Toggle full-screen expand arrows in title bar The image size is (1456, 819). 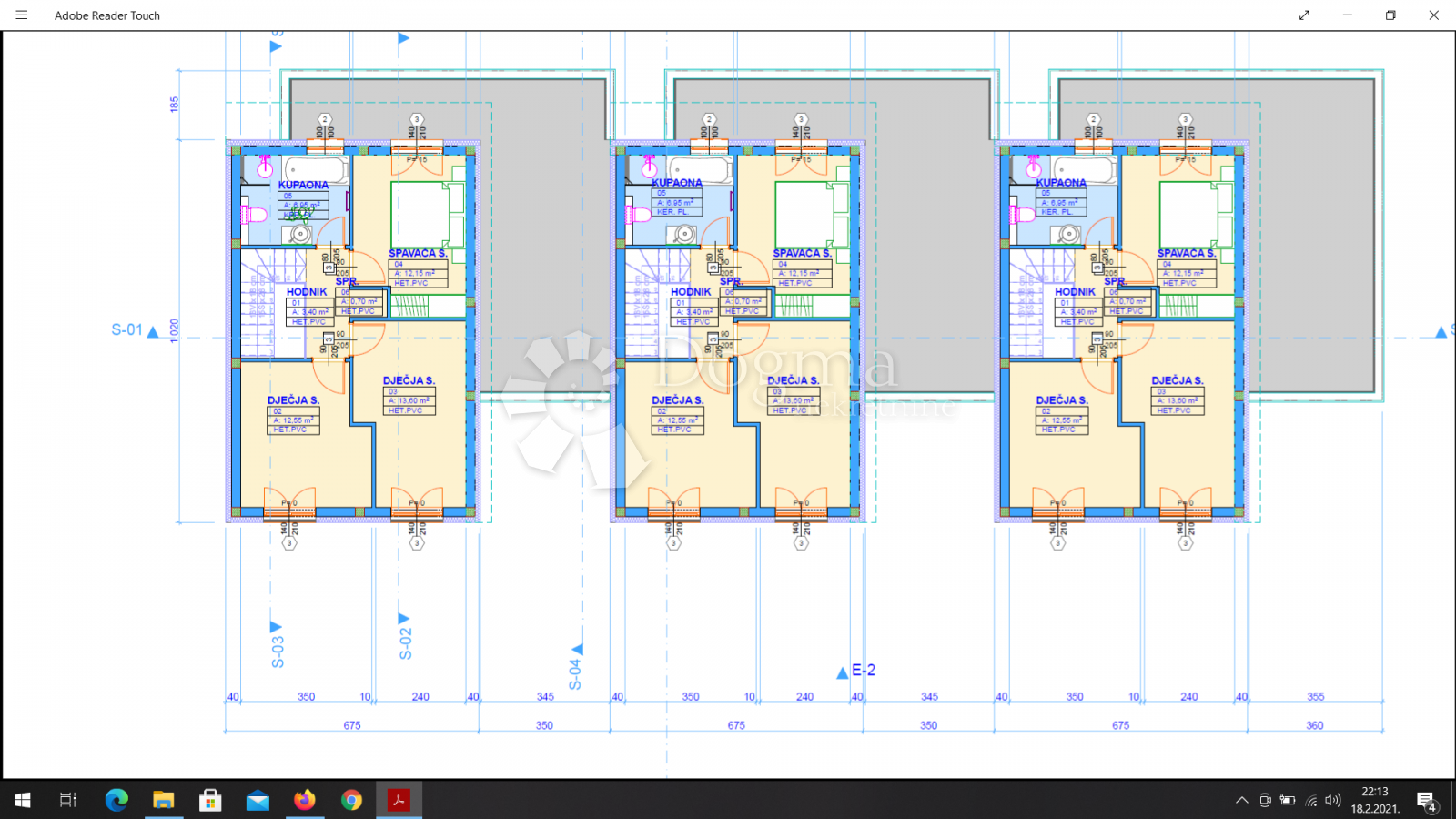(1304, 15)
